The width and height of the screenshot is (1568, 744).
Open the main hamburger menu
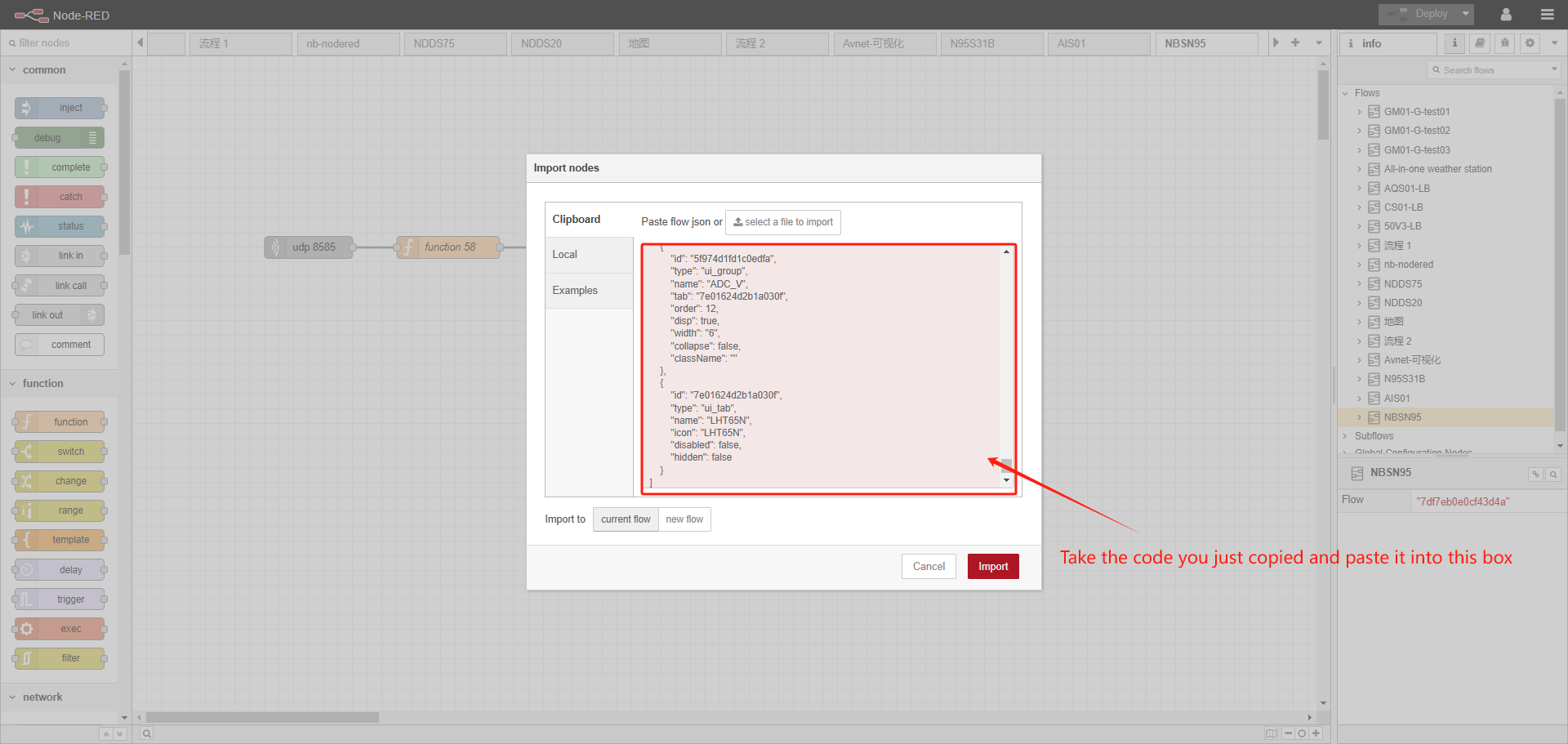(1547, 14)
